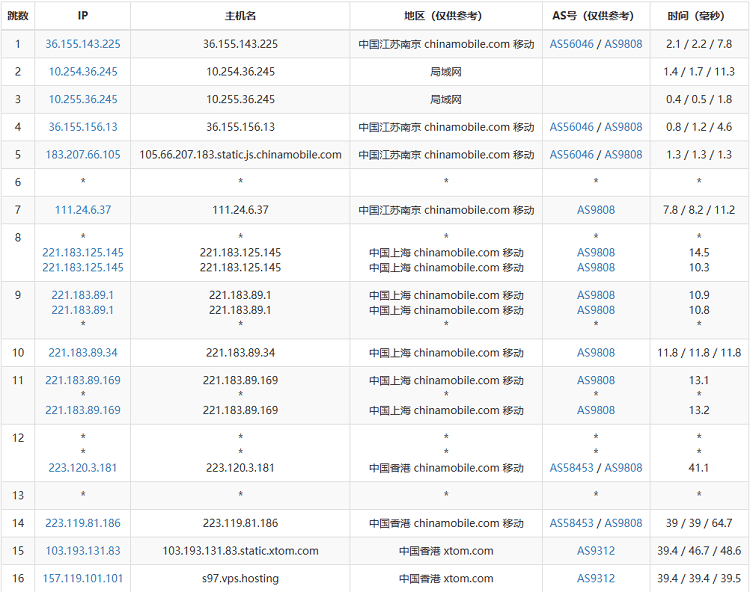Click 中国江苏南京 chinamobile.com 移动 region in hop 7
Viewport: 750px width, 592px height.
click(x=446, y=210)
